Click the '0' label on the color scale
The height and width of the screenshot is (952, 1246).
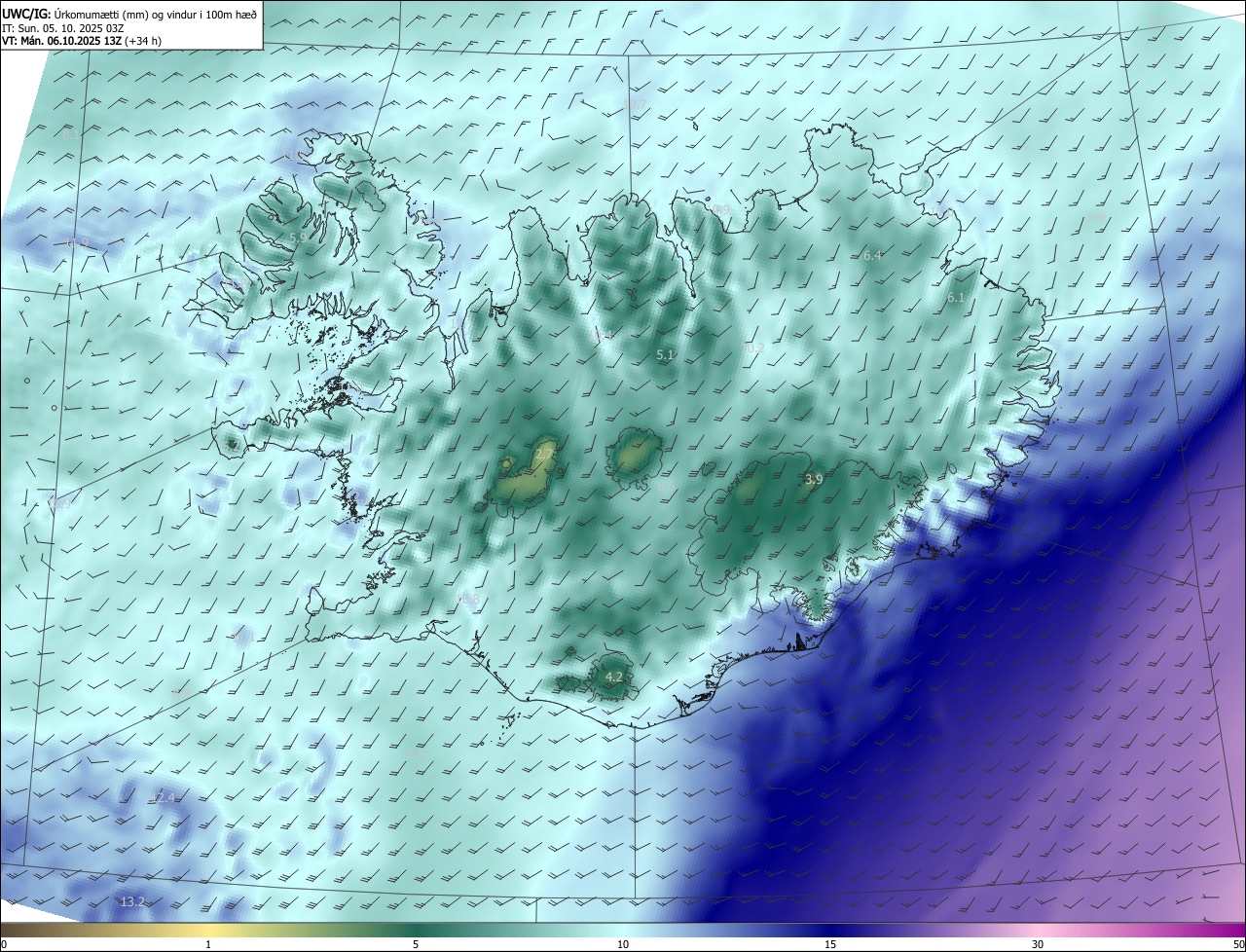coord(4,944)
